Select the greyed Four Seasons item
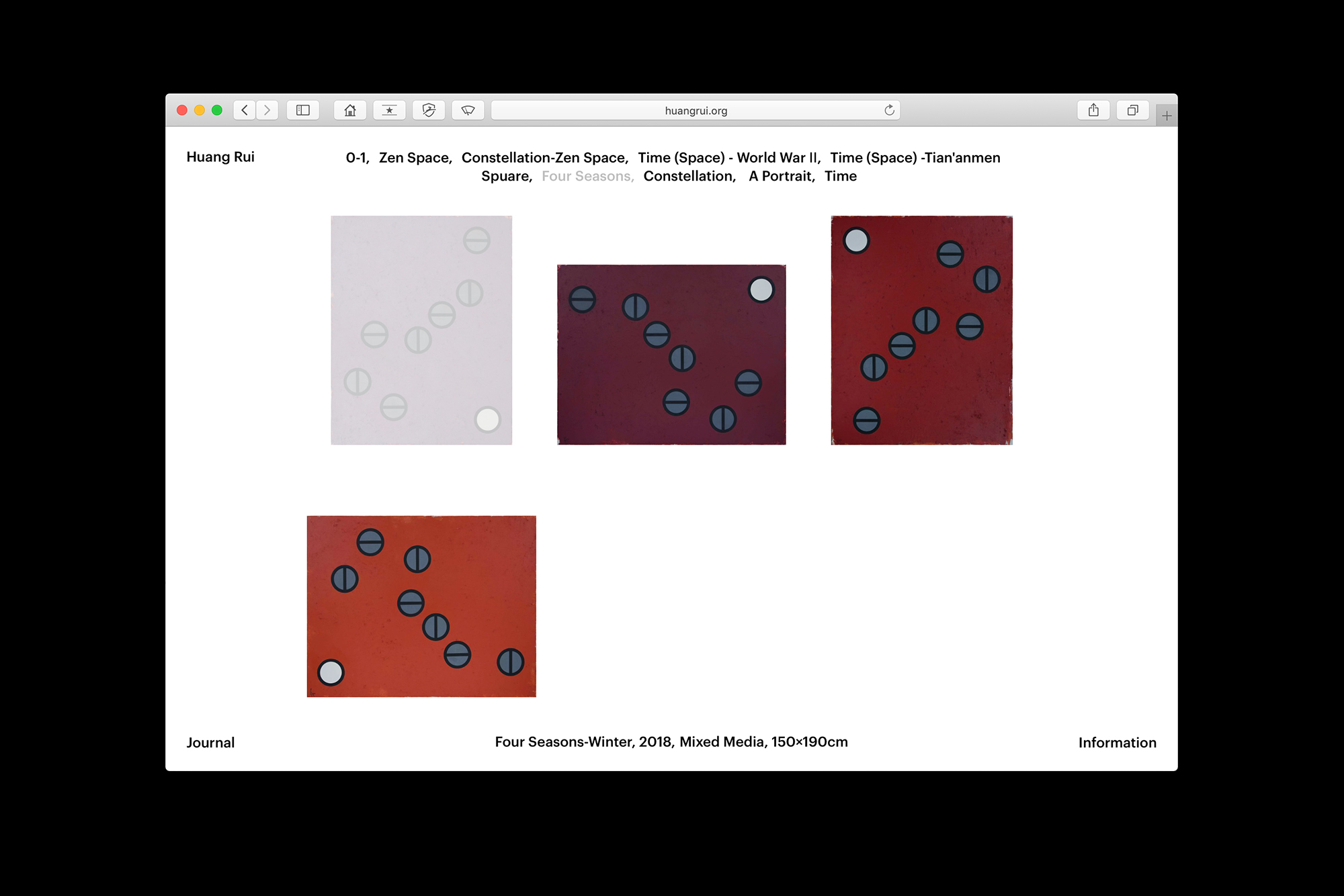The image size is (1344, 896). coord(588,176)
